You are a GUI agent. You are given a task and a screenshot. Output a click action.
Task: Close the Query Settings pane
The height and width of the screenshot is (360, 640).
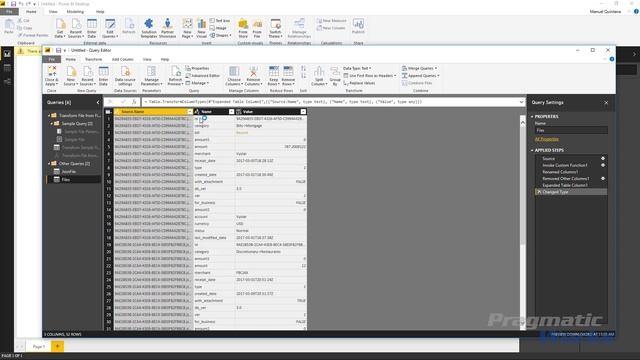(606, 103)
